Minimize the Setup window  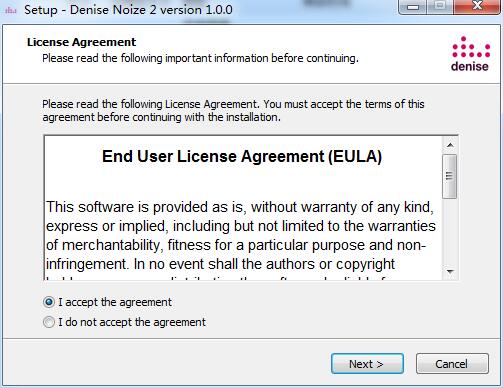413,7
